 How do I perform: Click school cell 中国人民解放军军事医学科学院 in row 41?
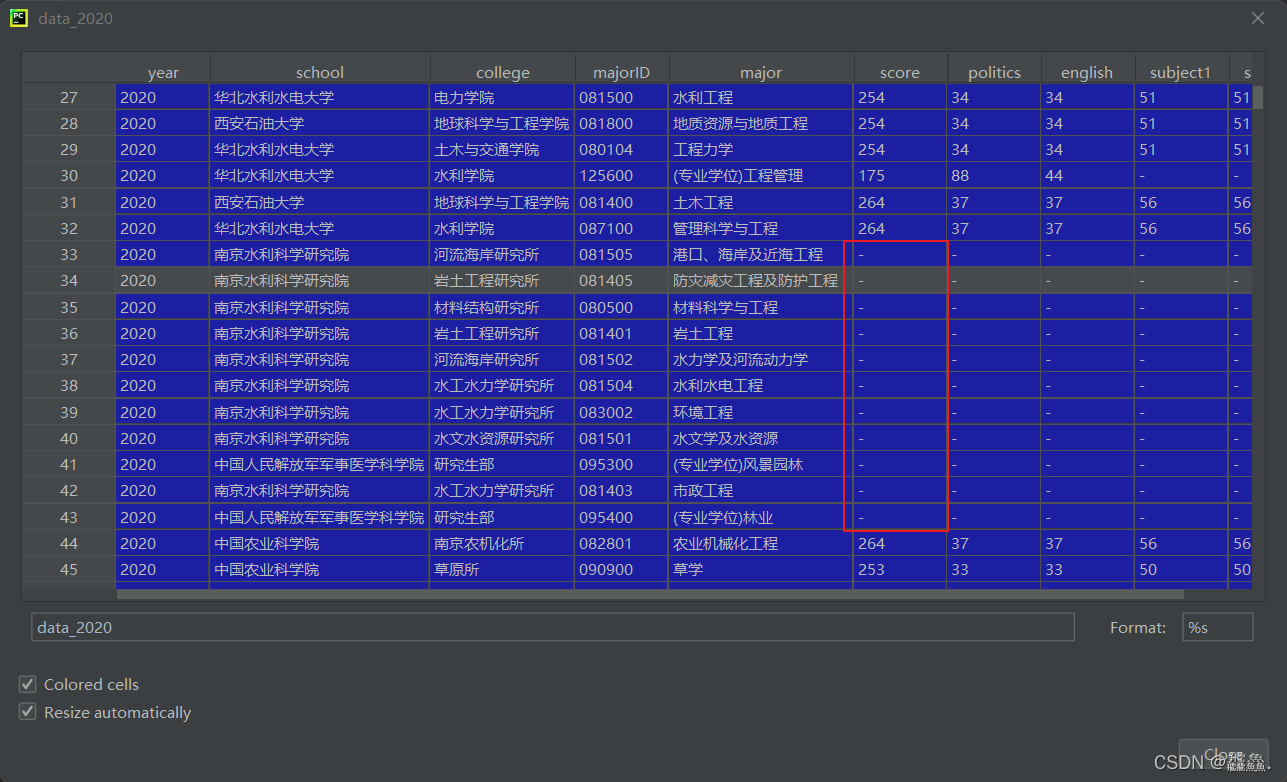tap(320, 464)
